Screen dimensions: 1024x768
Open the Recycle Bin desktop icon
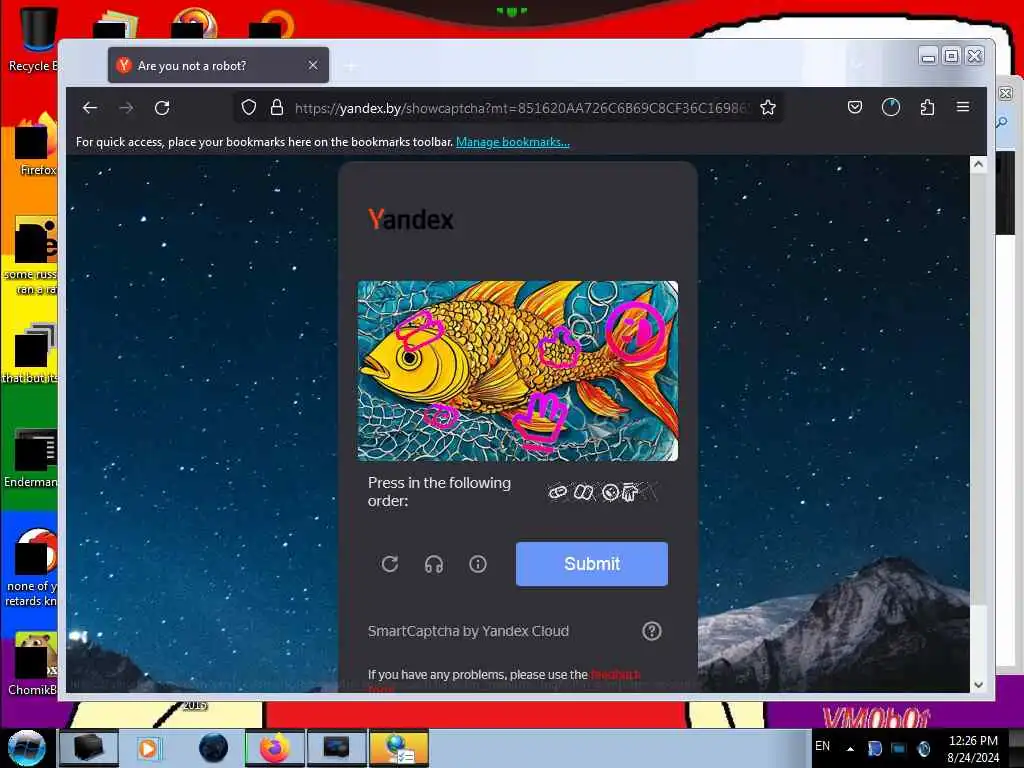tap(38, 39)
